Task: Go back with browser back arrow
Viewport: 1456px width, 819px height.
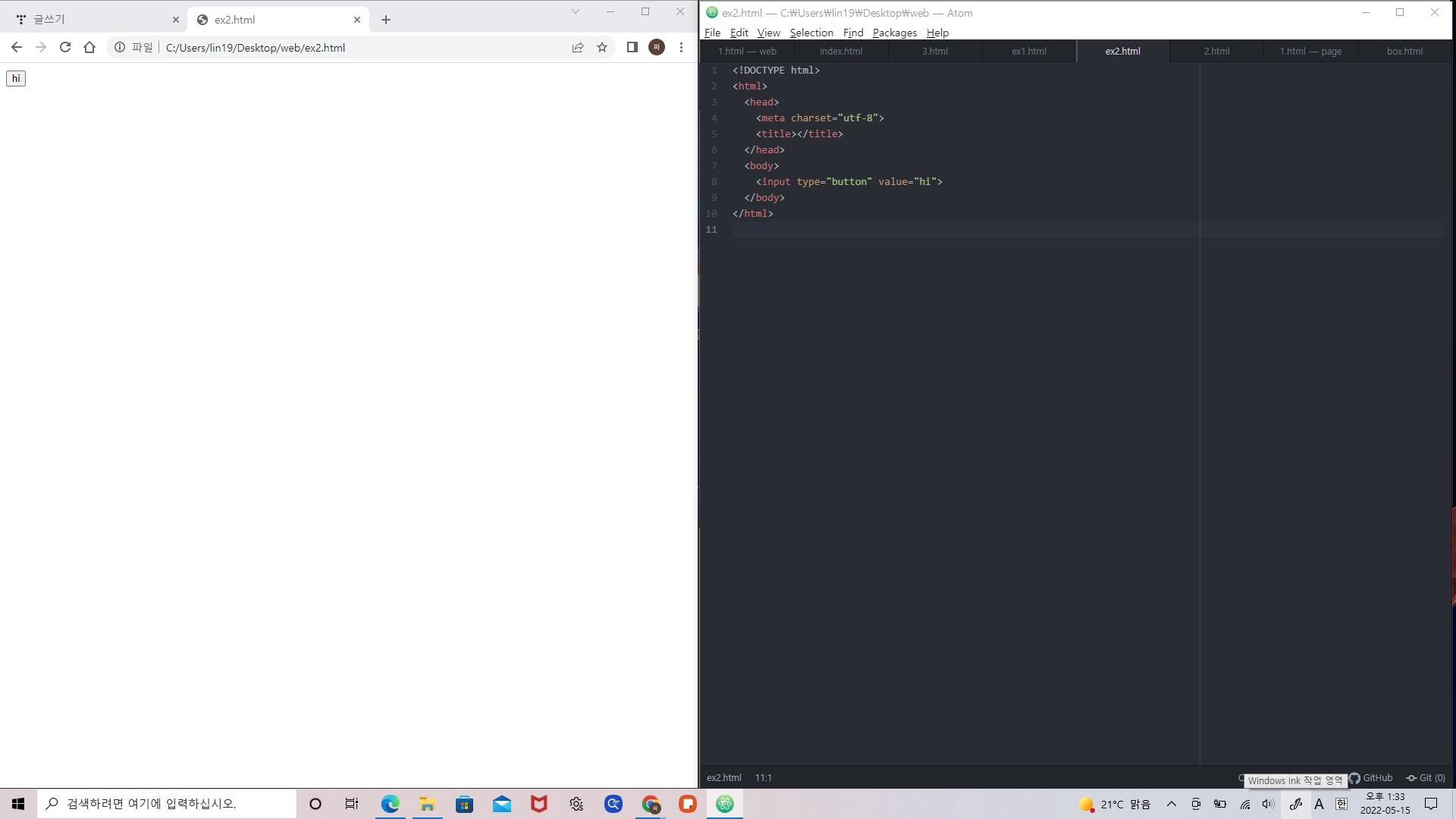Action: 17,47
